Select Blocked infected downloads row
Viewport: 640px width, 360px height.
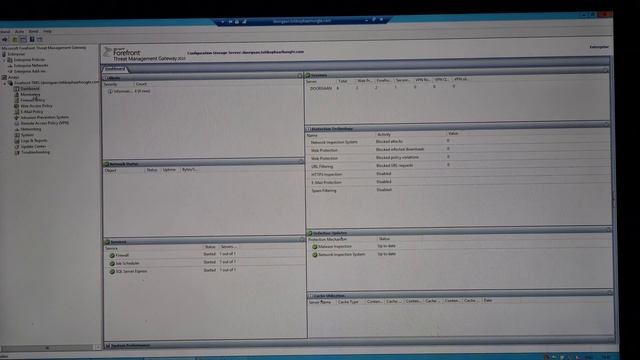[457, 150]
